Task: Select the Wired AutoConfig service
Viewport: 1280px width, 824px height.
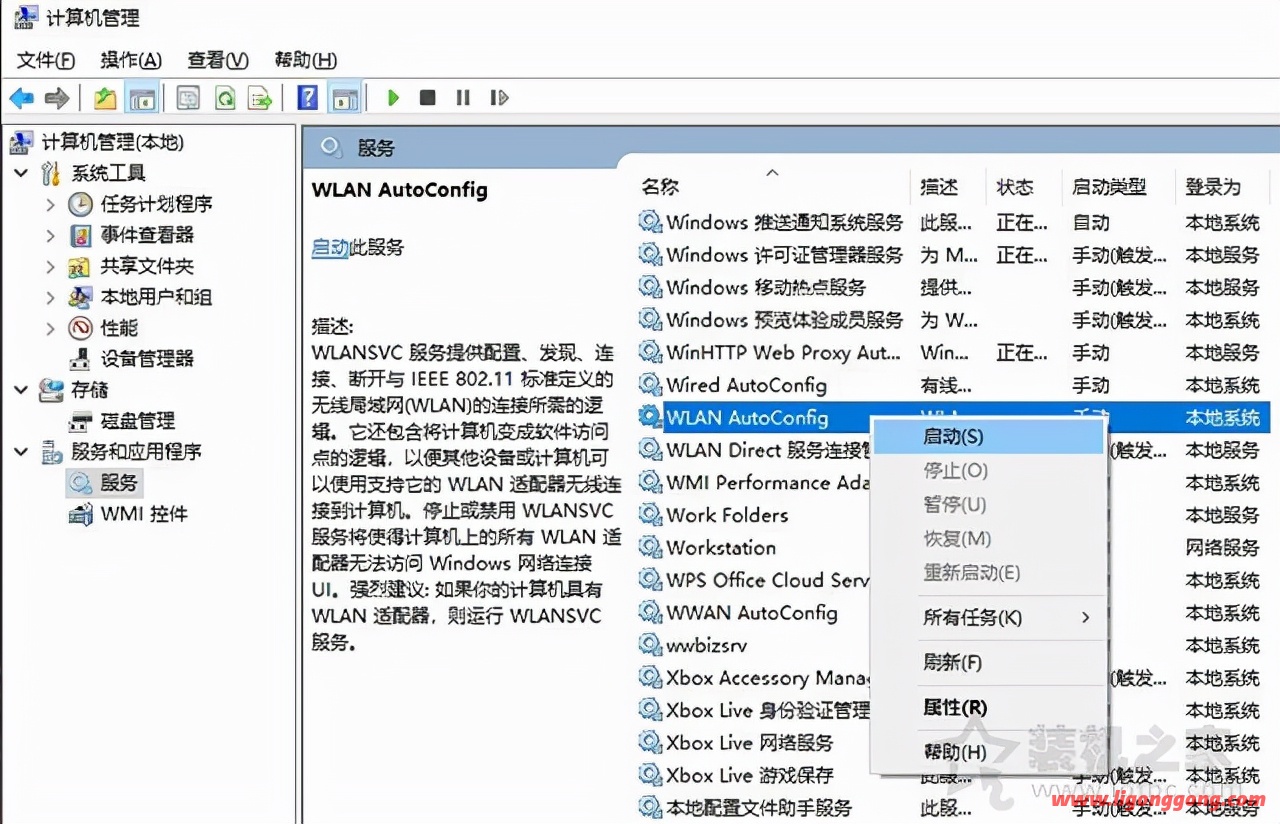Action: point(953,385)
